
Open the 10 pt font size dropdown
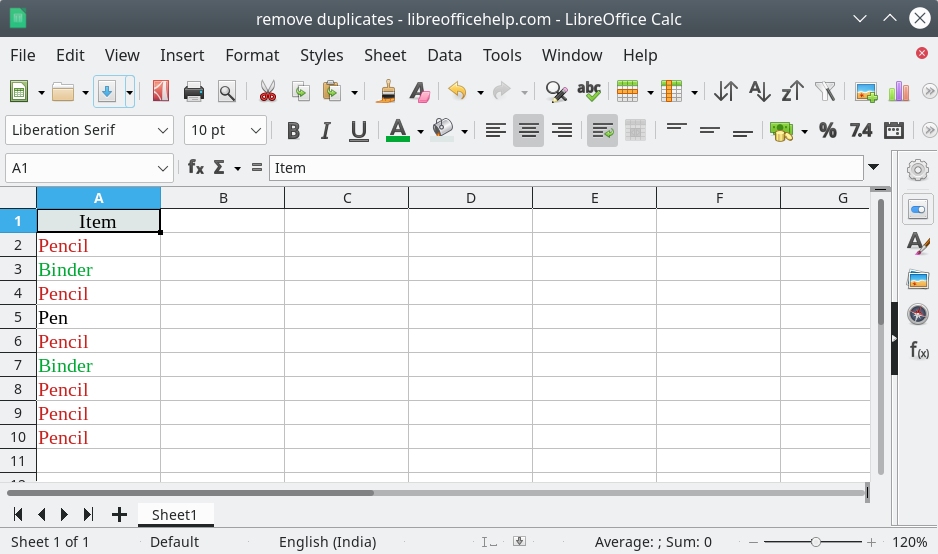(x=255, y=130)
